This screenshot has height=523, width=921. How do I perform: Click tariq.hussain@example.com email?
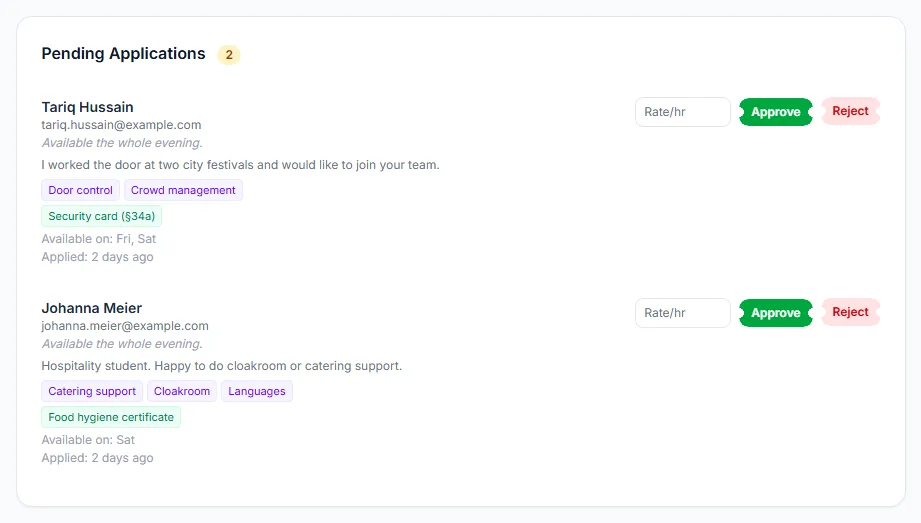[121, 125]
